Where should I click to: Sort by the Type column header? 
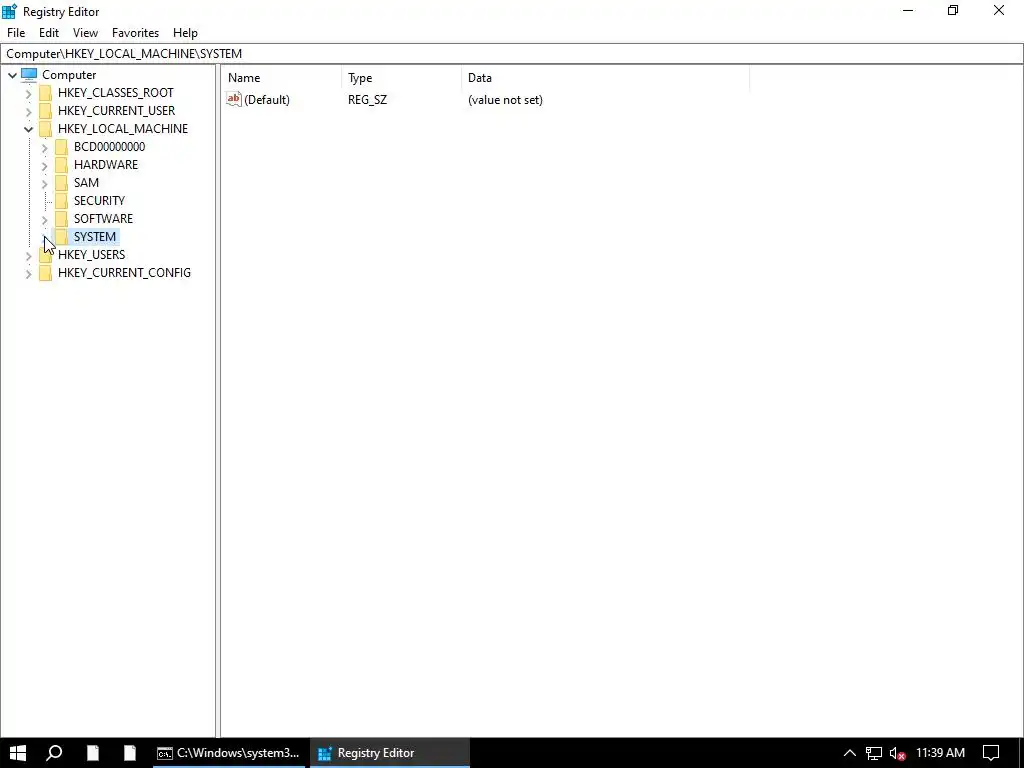coord(402,78)
